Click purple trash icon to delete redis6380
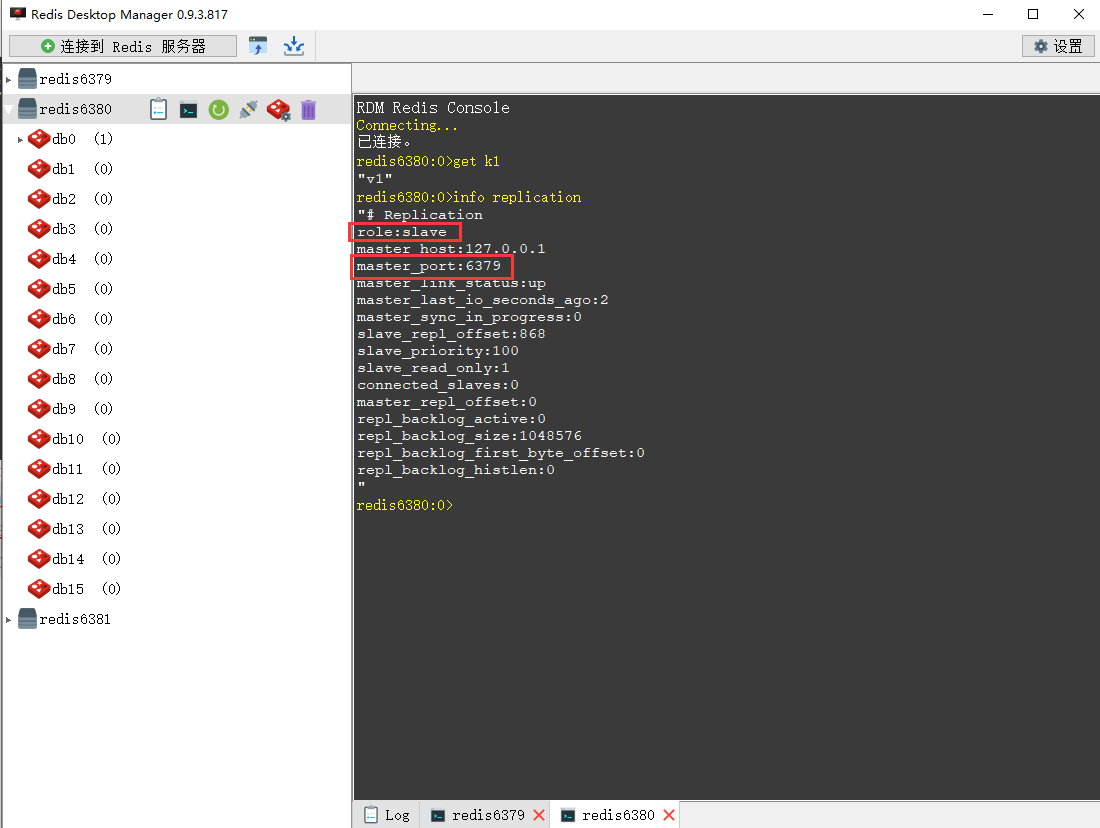This screenshot has height=828, width=1100. click(309, 109)
